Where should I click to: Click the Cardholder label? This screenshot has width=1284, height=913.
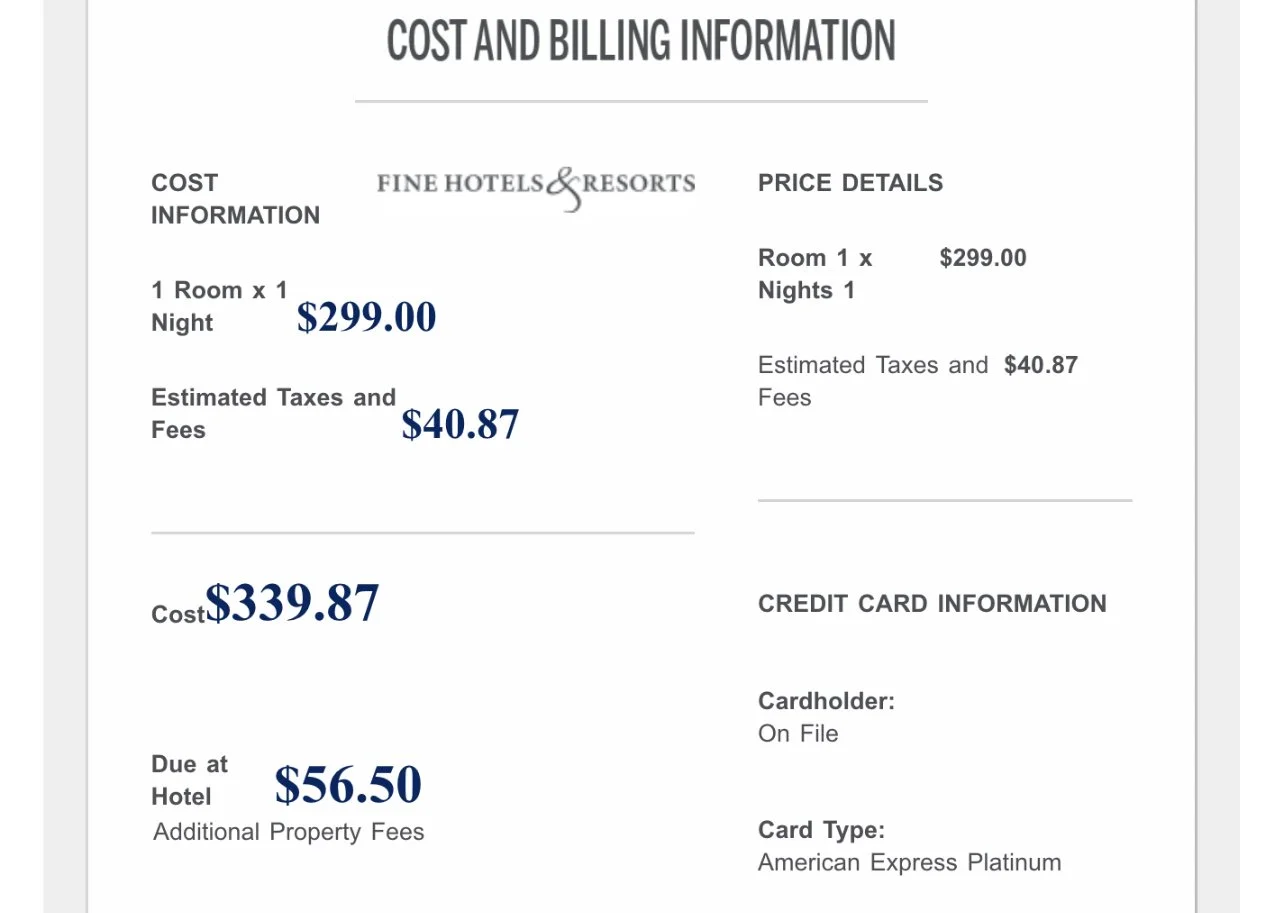pos(827,701)
